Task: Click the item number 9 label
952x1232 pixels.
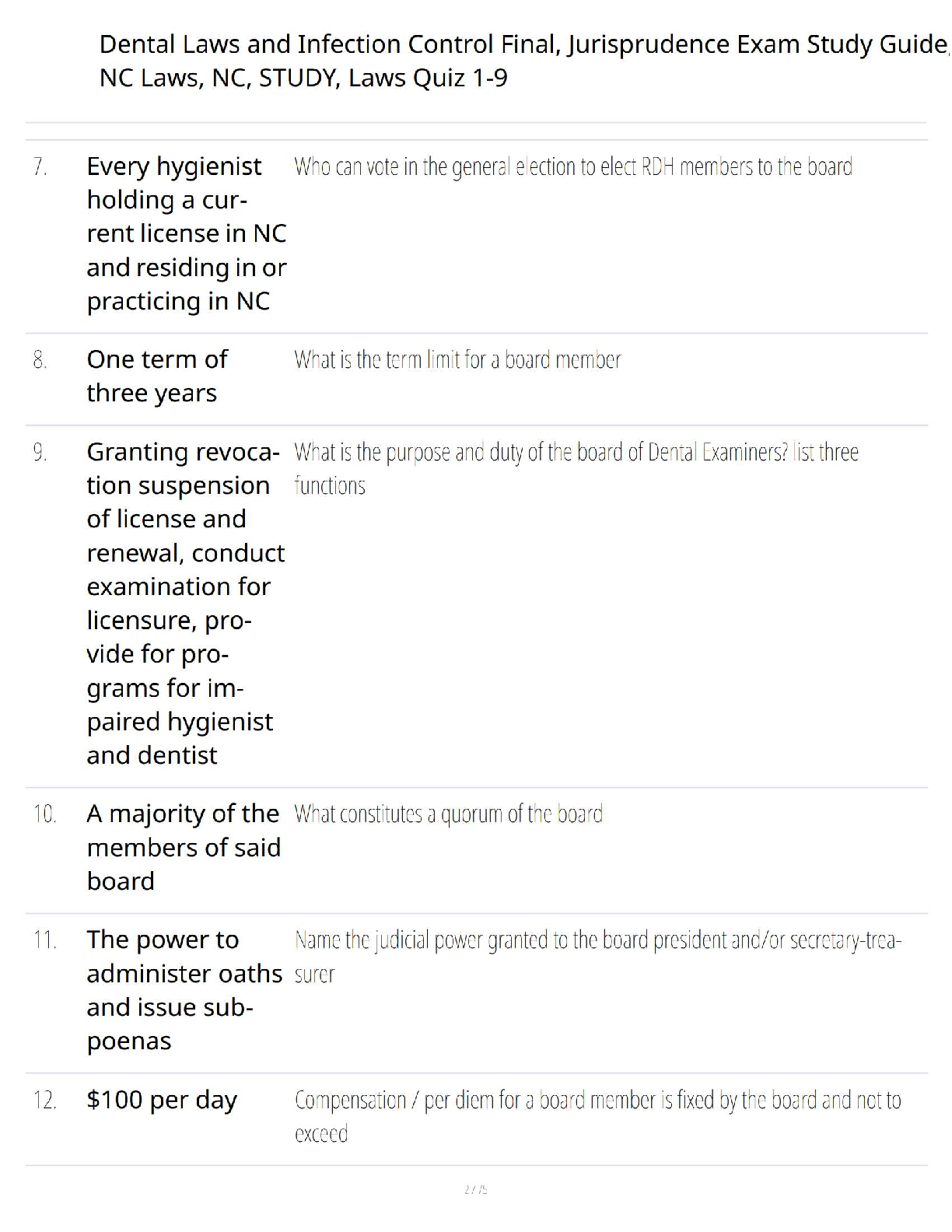Action: (40, 452)
